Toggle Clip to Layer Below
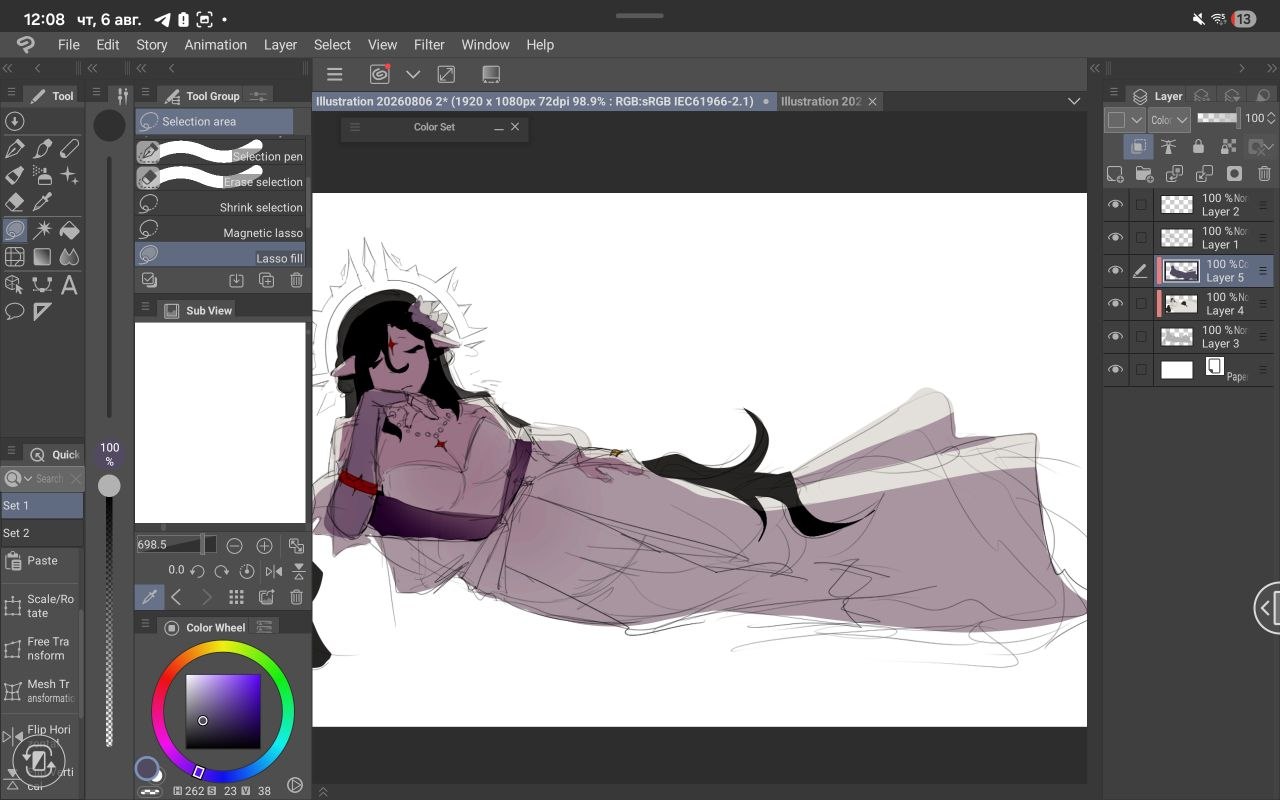 (1138, 147)
